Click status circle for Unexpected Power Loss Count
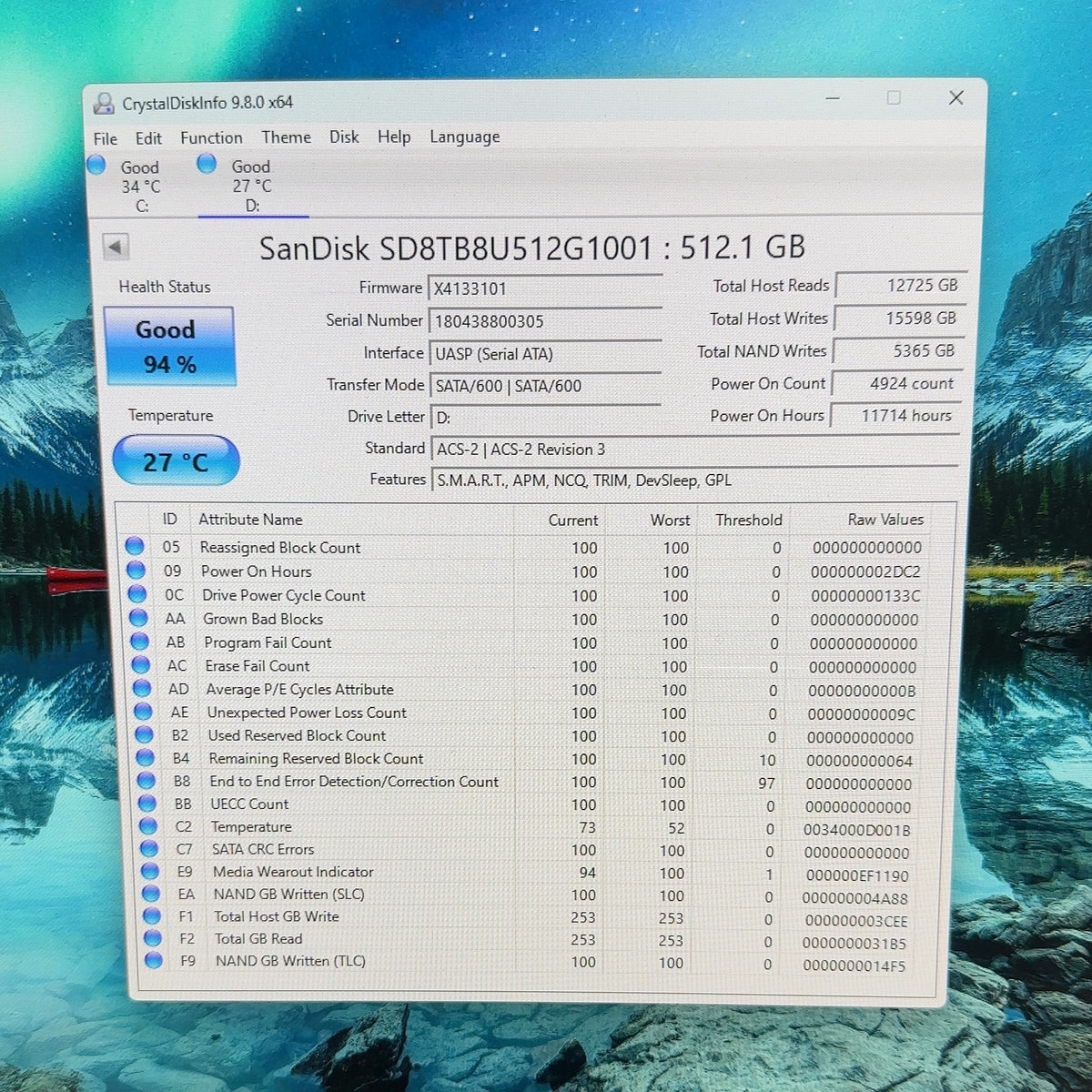Image resolution: width=1092 pixels, height=1092 pixels. click(143, 712)
